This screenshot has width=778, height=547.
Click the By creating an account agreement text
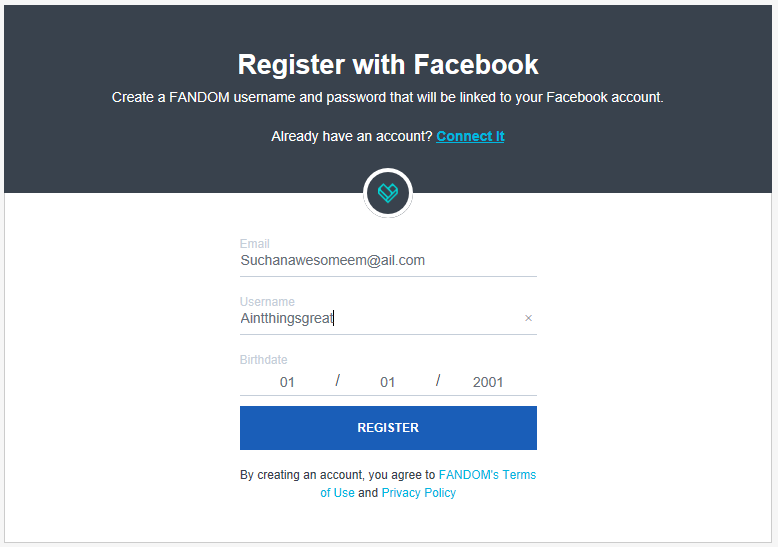tap(337, 475)
